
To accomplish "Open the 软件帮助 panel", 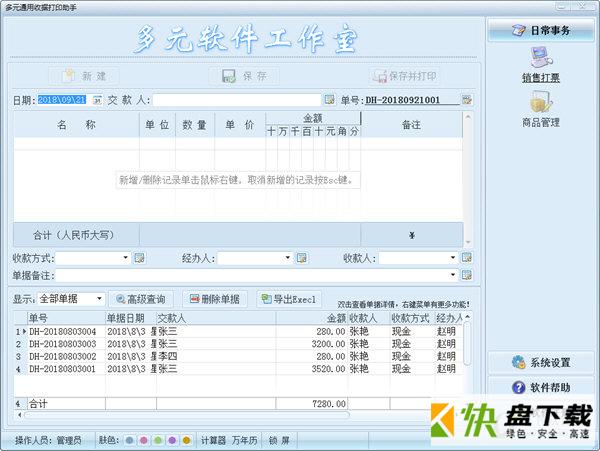I will pos(541,387).
